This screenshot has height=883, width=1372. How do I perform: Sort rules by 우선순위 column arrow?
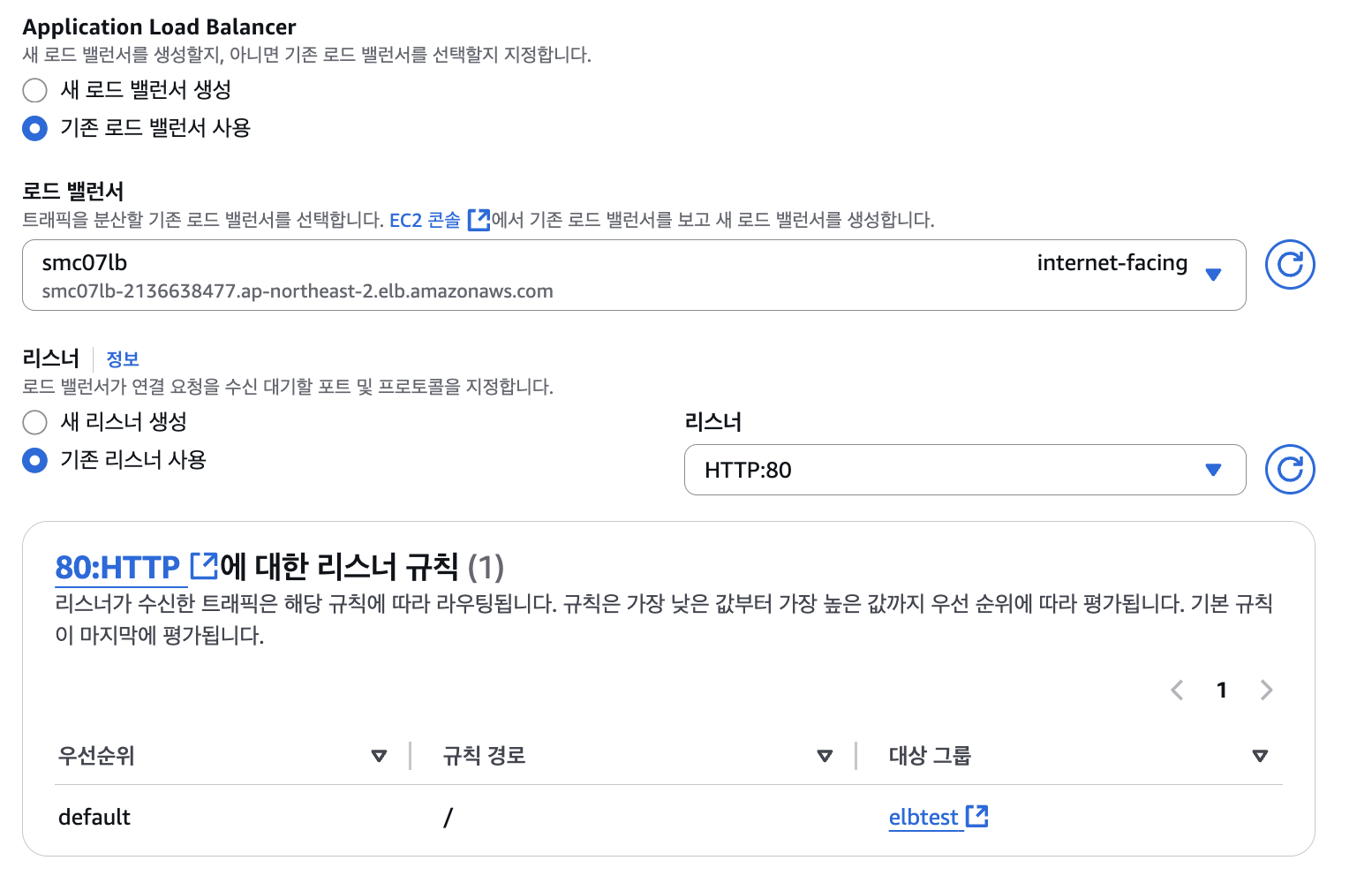coord(379,756)
